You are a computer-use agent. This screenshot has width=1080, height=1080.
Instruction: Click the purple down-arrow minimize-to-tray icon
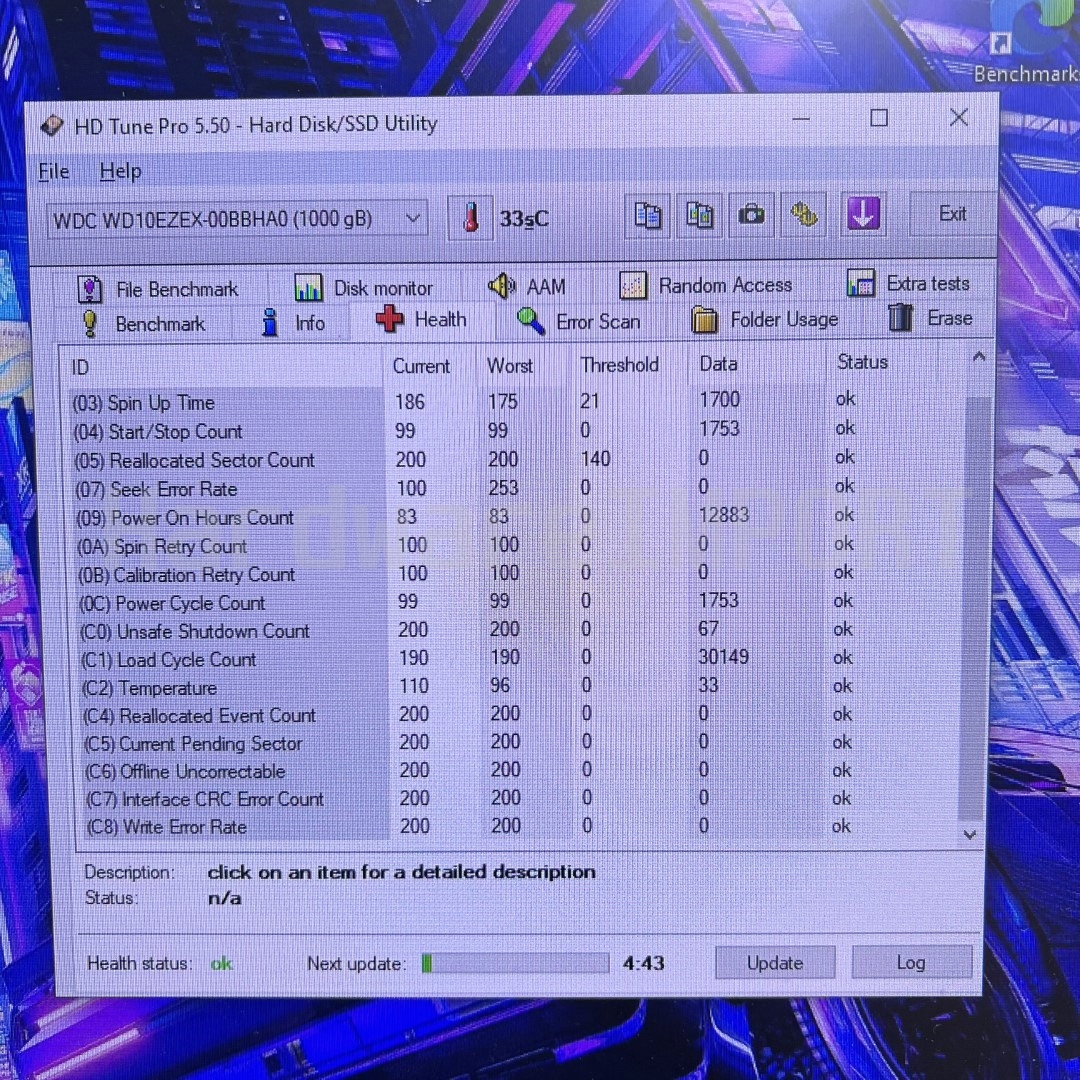(x=863, y=213)
